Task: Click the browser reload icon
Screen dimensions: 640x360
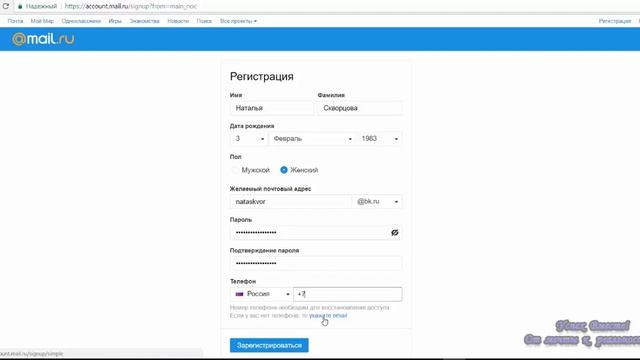Action: (x=6, y=6)
